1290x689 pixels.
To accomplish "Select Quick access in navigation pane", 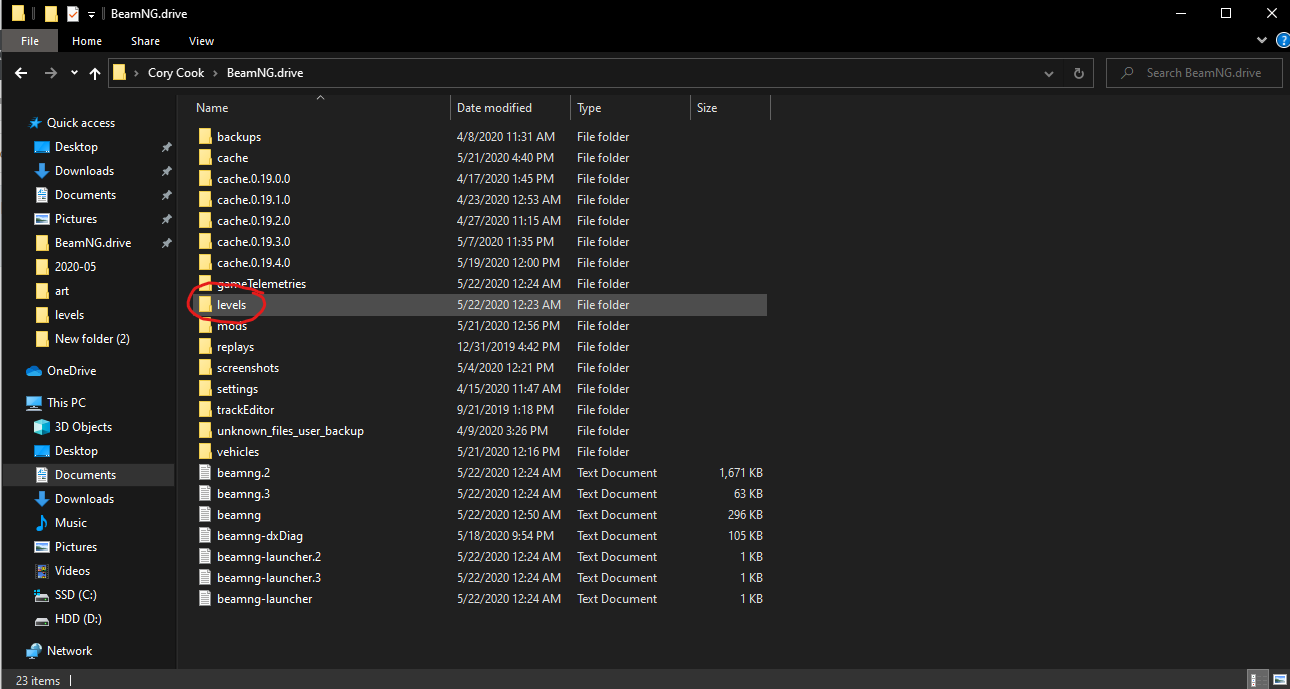I will click(x=81, y=122).
